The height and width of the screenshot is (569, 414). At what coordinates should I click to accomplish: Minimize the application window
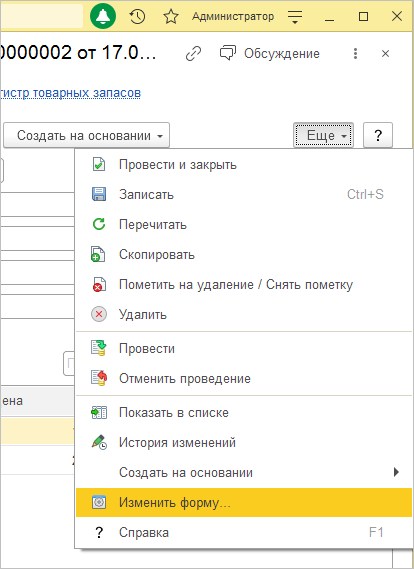pos(329,20)
